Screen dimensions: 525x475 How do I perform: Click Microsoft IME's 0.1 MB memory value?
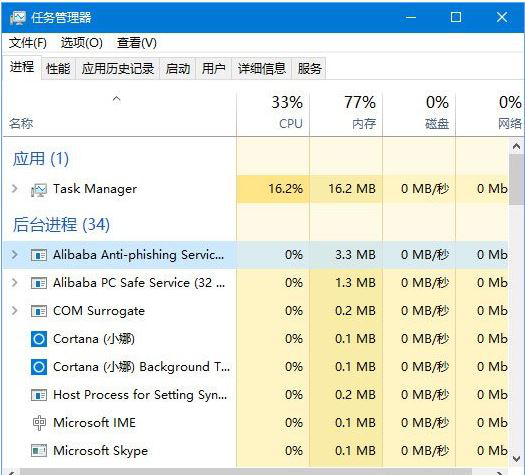(355, 423)
